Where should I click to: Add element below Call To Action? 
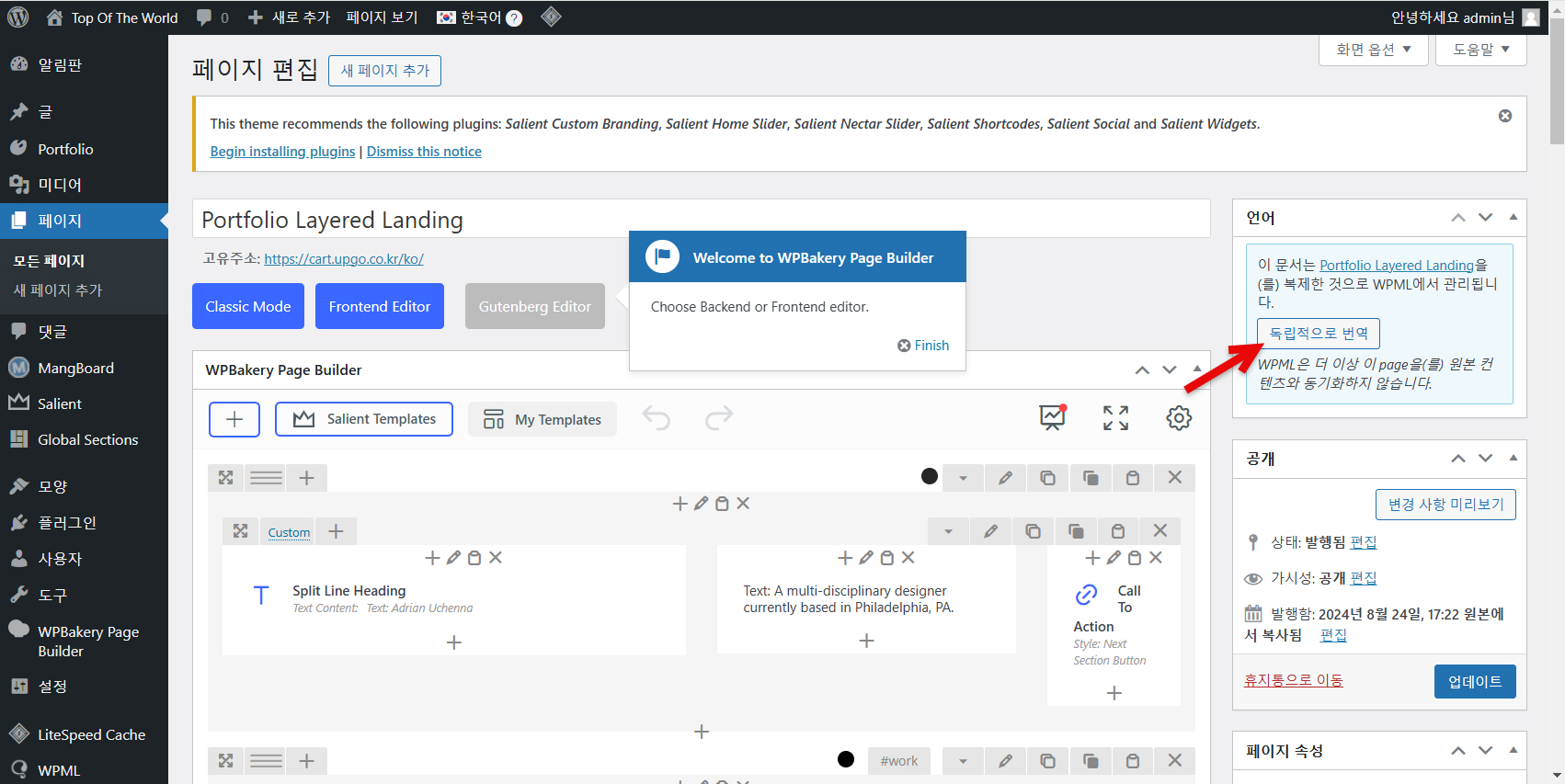click(x=1114, y=693)
